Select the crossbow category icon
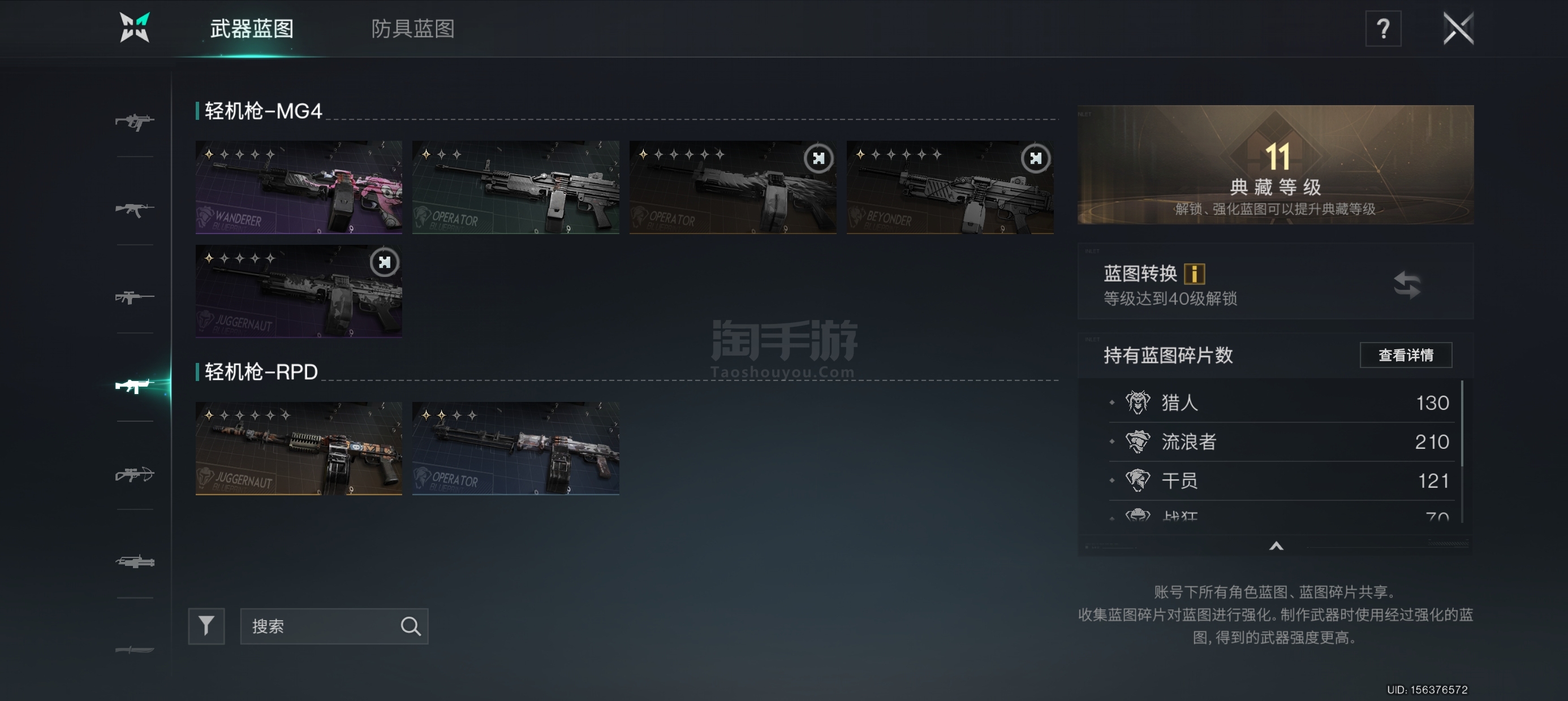 135,473
